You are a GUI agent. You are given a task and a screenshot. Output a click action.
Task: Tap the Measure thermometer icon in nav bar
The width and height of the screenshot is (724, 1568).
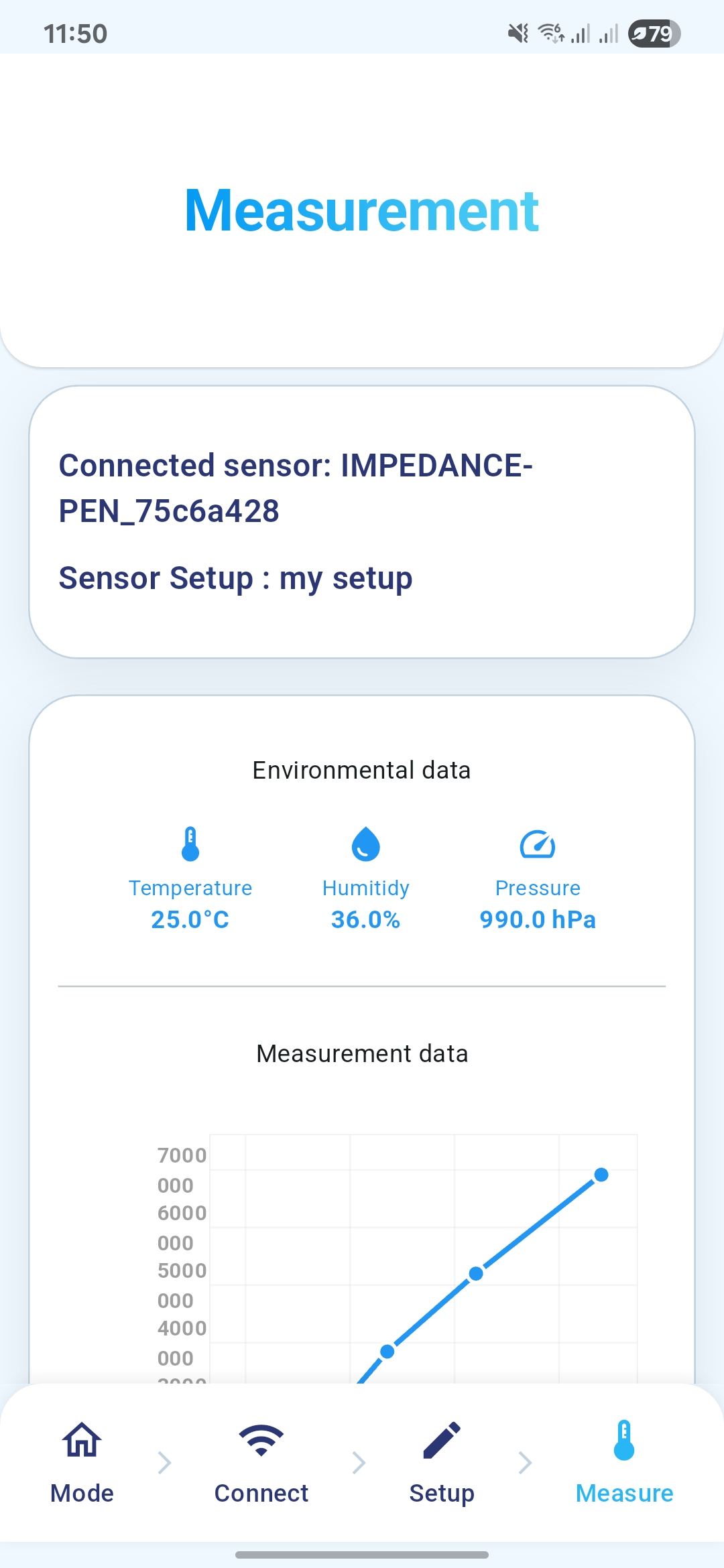(624, 1440)
